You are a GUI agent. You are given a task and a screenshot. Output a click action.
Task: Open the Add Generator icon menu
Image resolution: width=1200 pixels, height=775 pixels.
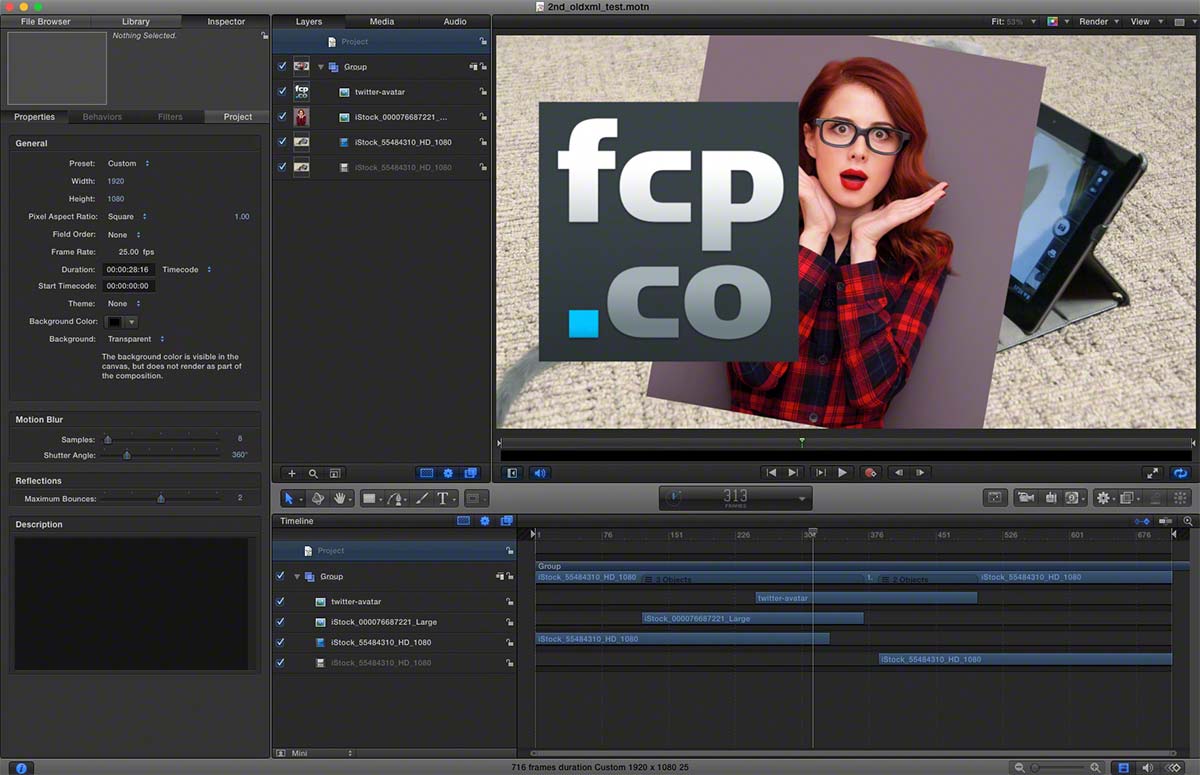1073,497
